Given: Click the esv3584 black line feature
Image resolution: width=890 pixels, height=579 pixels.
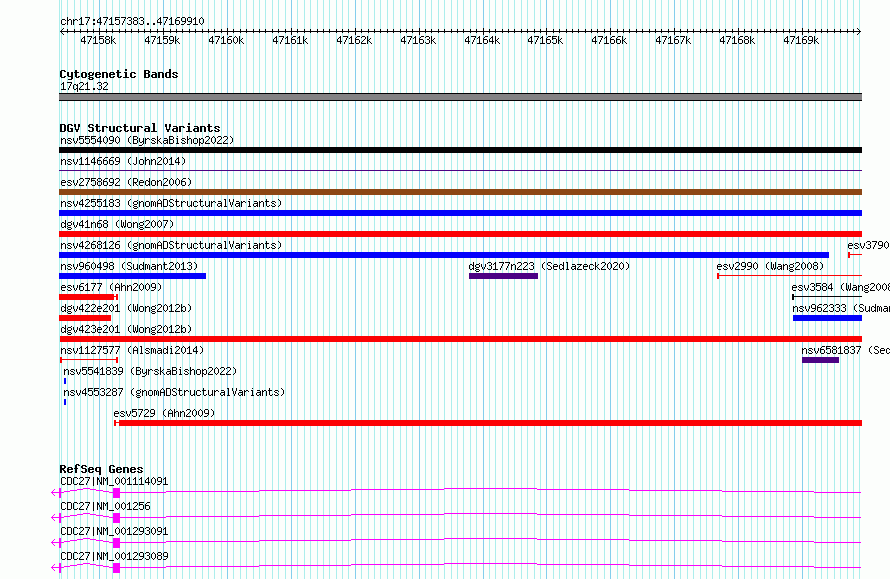Looking at the screenshot, I should pos(827,297).
